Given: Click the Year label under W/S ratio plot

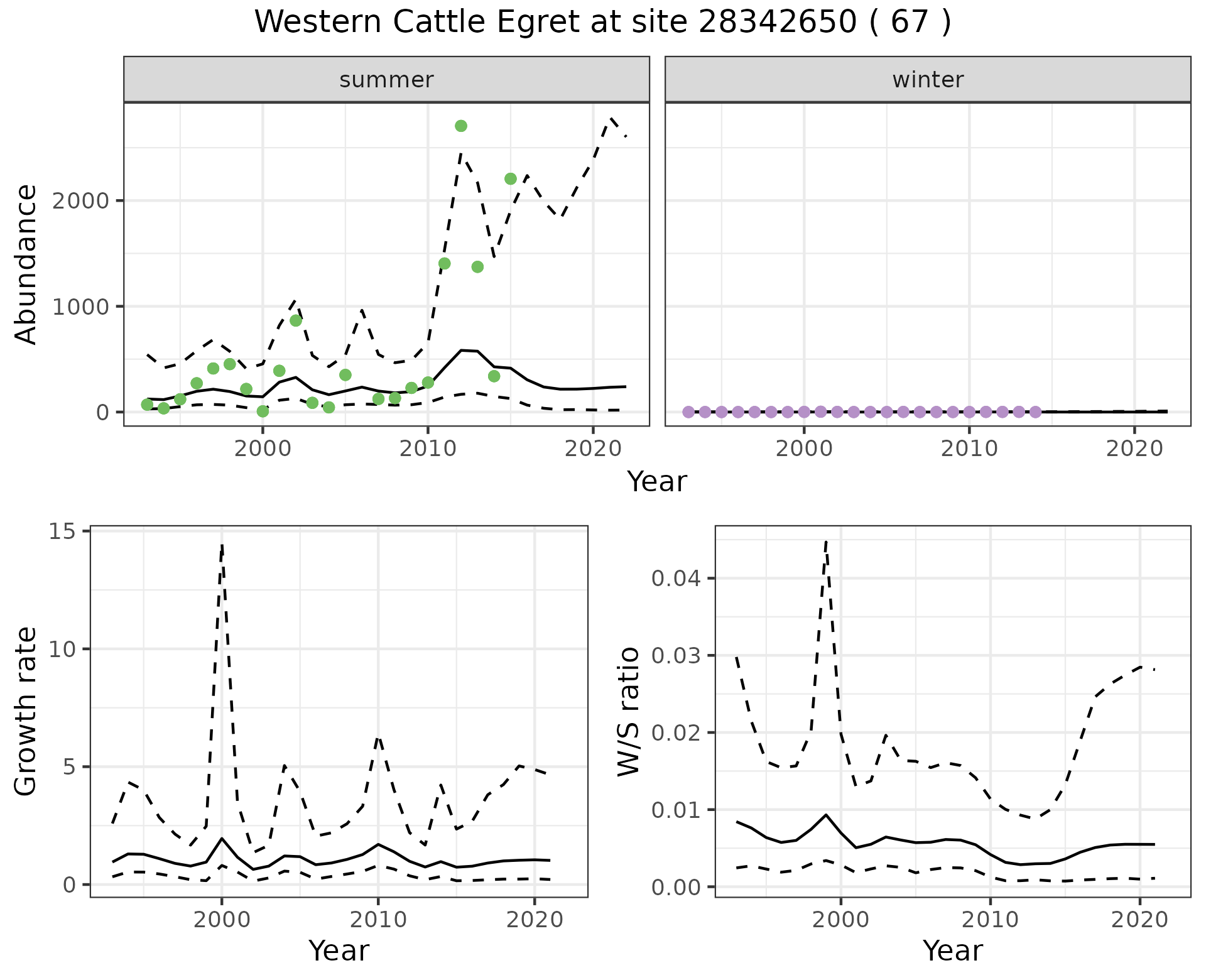Looking at the screenshot, I should pyautogui.click(x=952, y=950).
